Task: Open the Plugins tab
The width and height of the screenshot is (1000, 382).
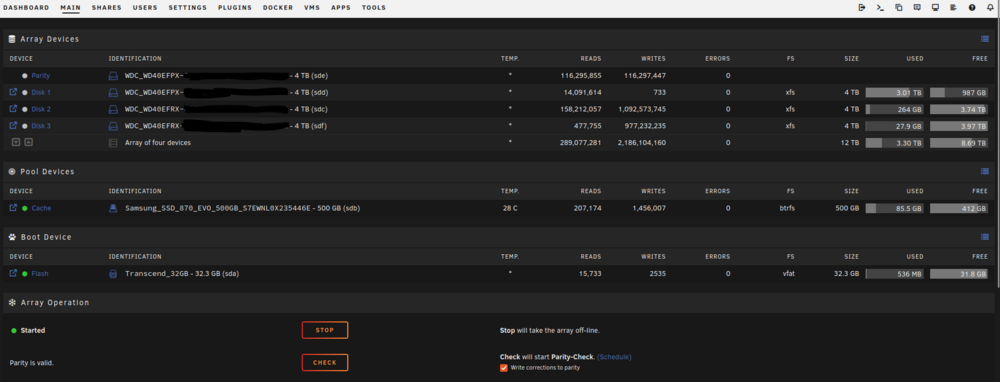Action: [x=235, y=8]
